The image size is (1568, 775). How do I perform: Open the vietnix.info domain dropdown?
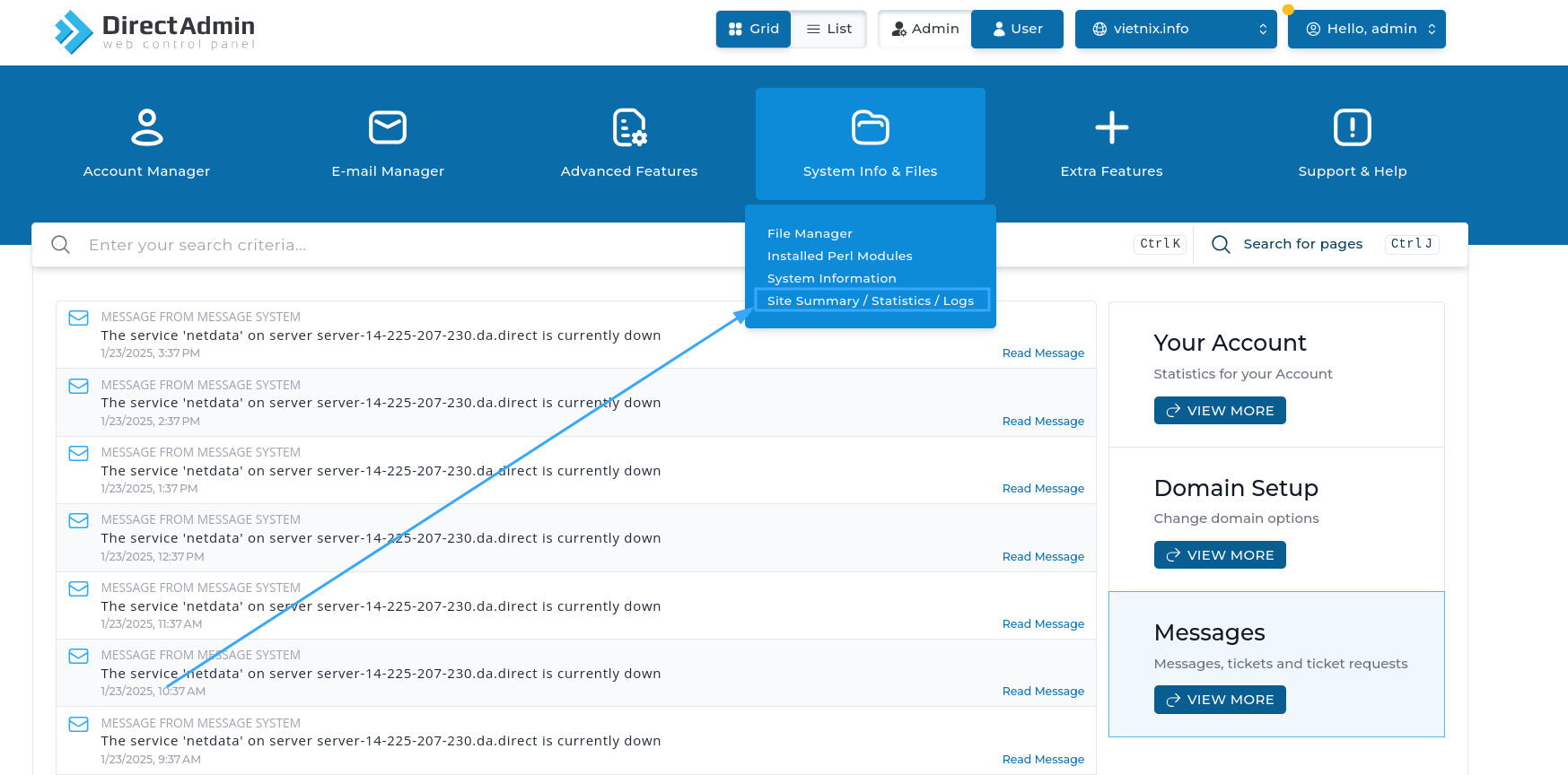pyautogui.click(x=1176, y=29)
